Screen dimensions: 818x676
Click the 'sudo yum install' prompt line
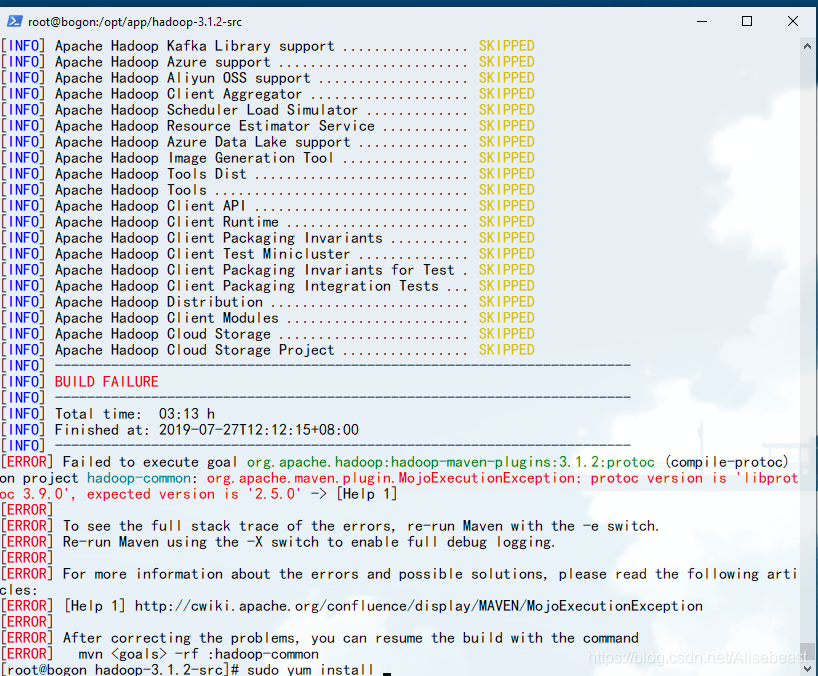pyautogui.click(x=188, y=670)
